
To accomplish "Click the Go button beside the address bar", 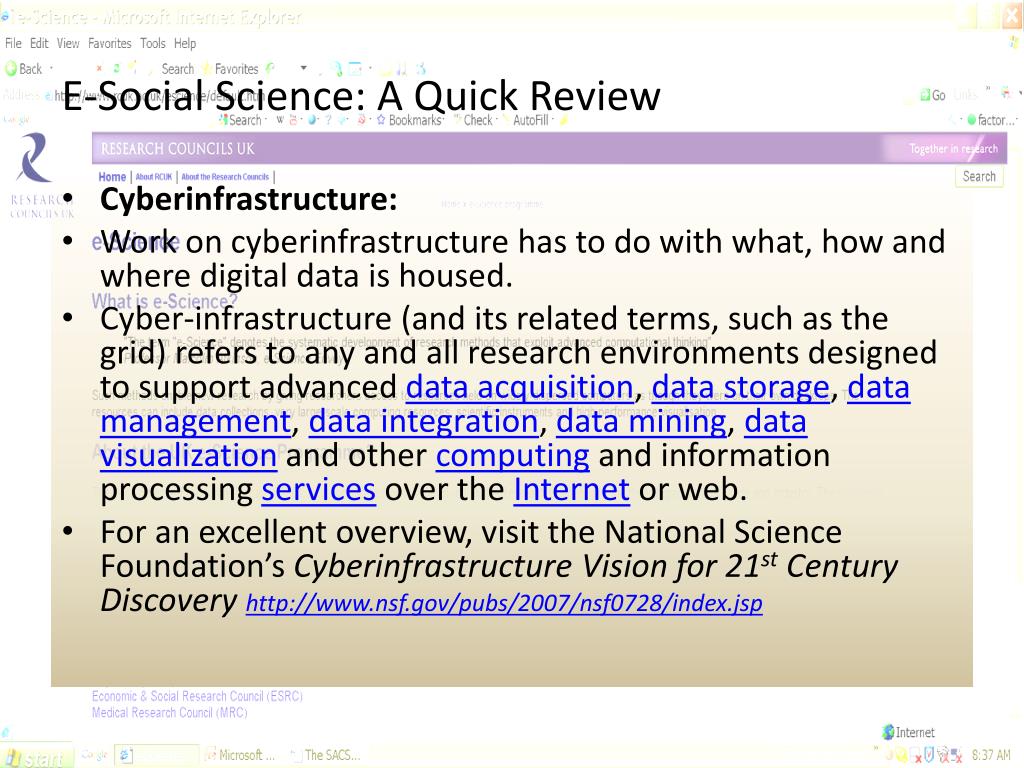I will 933,95.
